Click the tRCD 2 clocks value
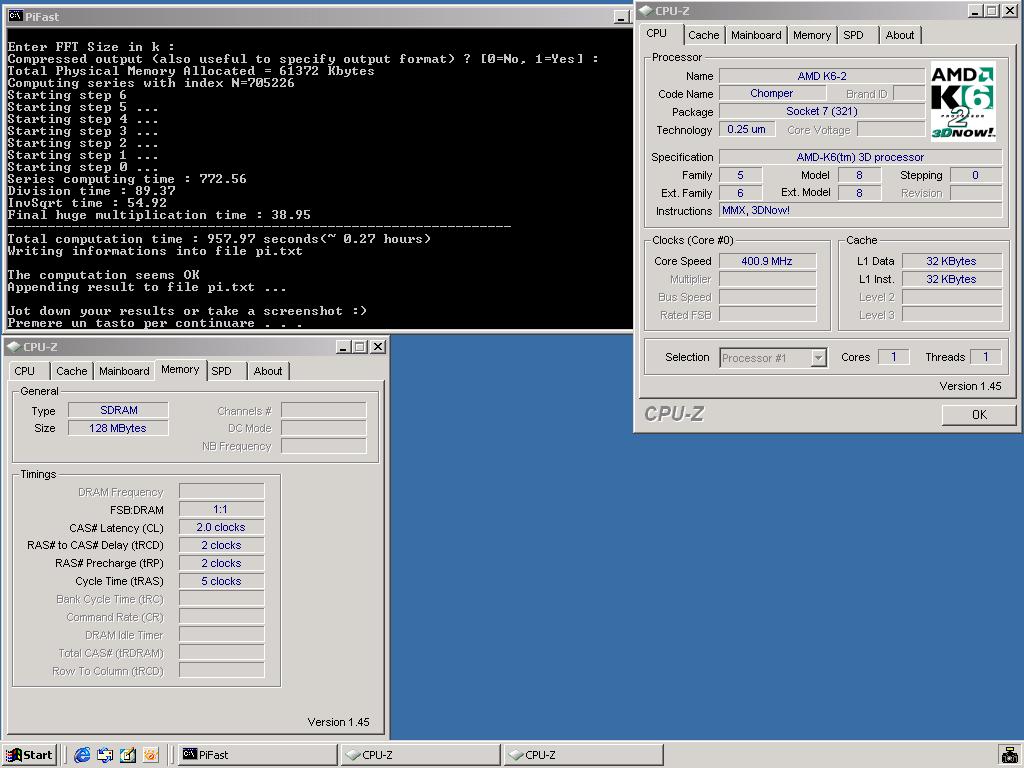This screenshot has width=1024, height=768. [x=221, y=545]
